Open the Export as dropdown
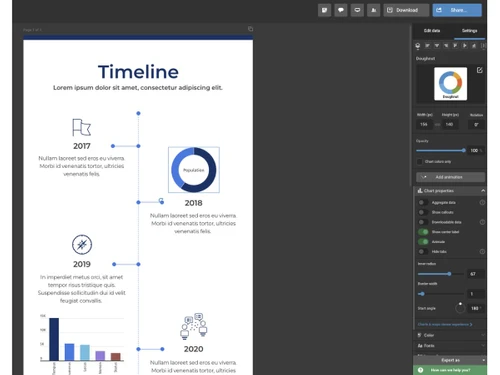 tap(450, 360)
